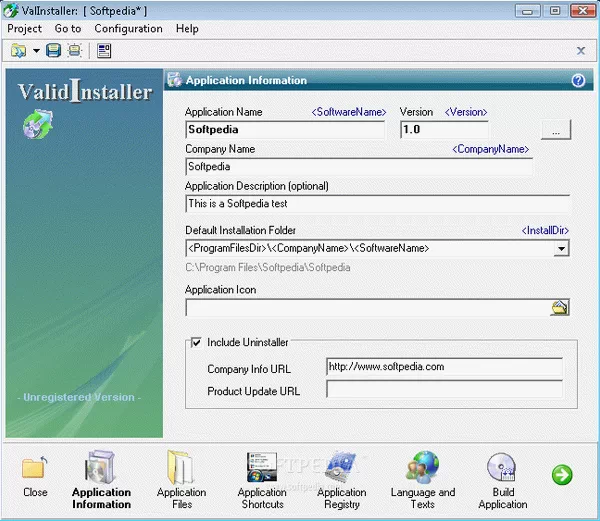Click the Application Name field containing Softpedia
This screenshot has width=600, height=521.
[x=285, y=130]
